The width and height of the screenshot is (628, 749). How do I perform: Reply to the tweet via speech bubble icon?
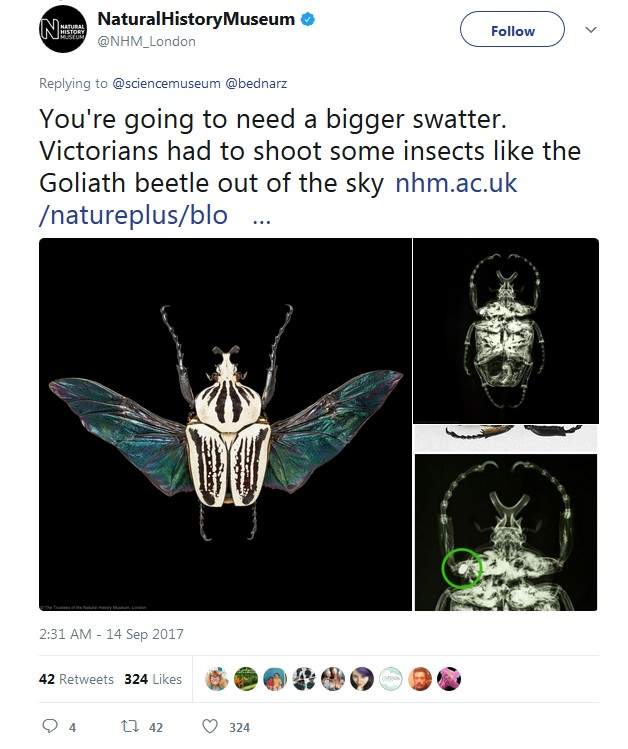pyautogui.click(x=50, y=727)
